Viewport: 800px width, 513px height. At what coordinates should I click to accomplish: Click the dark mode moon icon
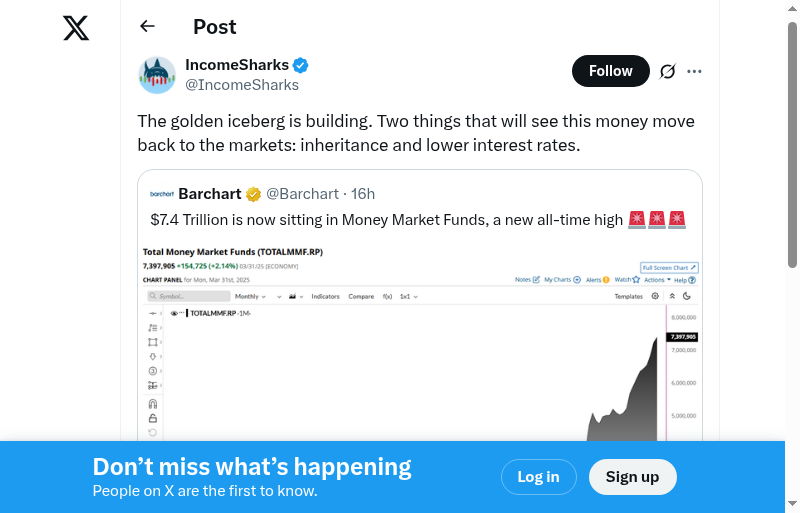[687, 296]
